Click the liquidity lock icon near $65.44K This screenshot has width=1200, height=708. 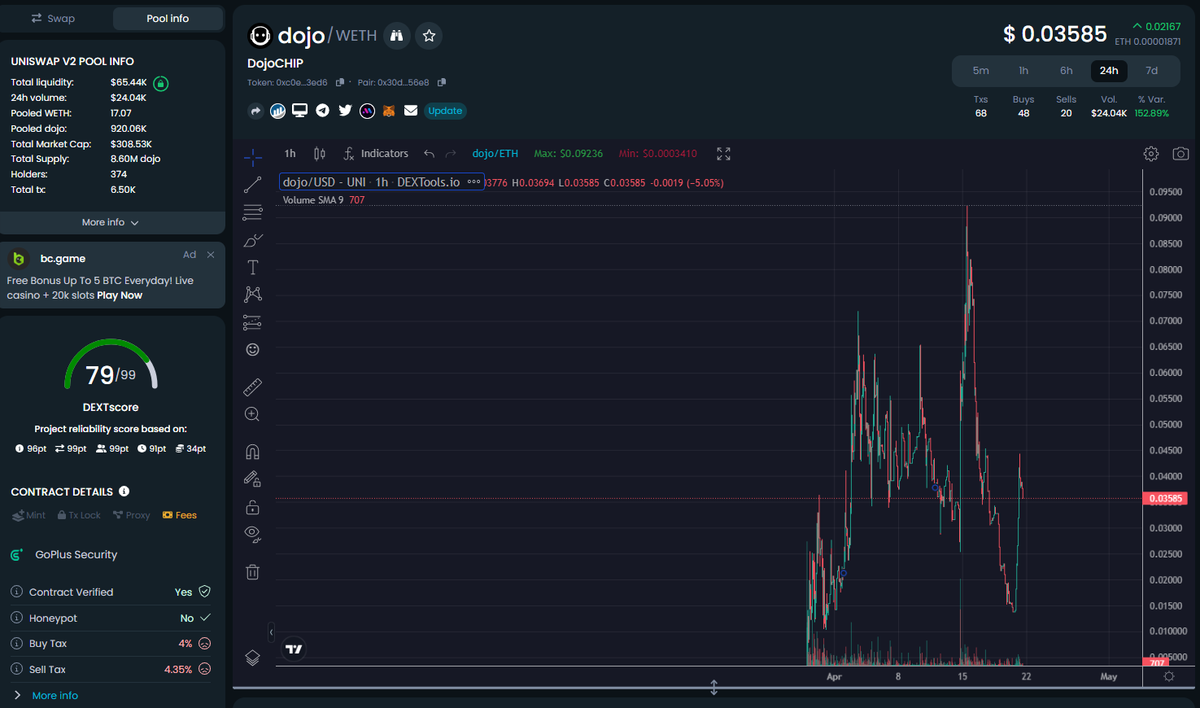(x=161, y=83)
